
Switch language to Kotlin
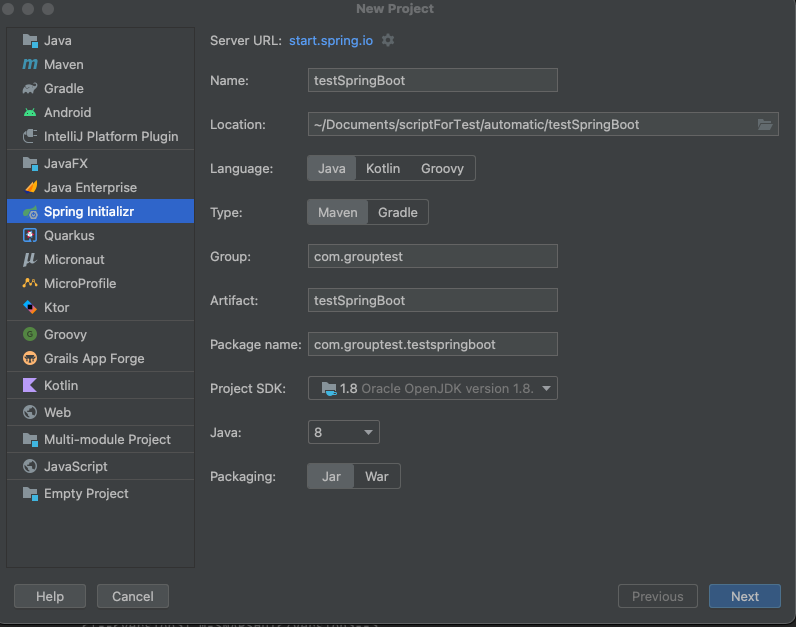click(x=383, y=169)
